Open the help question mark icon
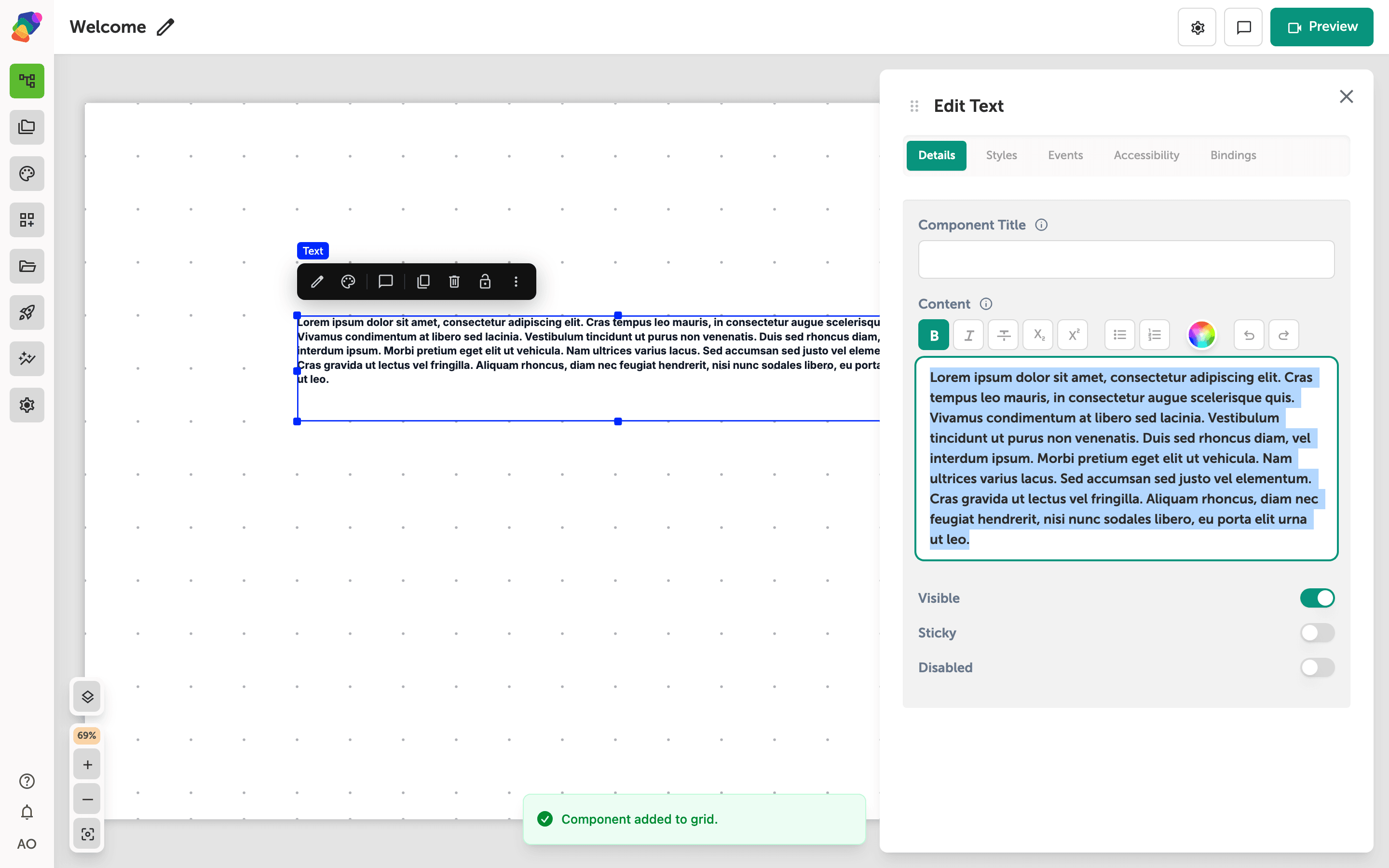 click(27, 781)
